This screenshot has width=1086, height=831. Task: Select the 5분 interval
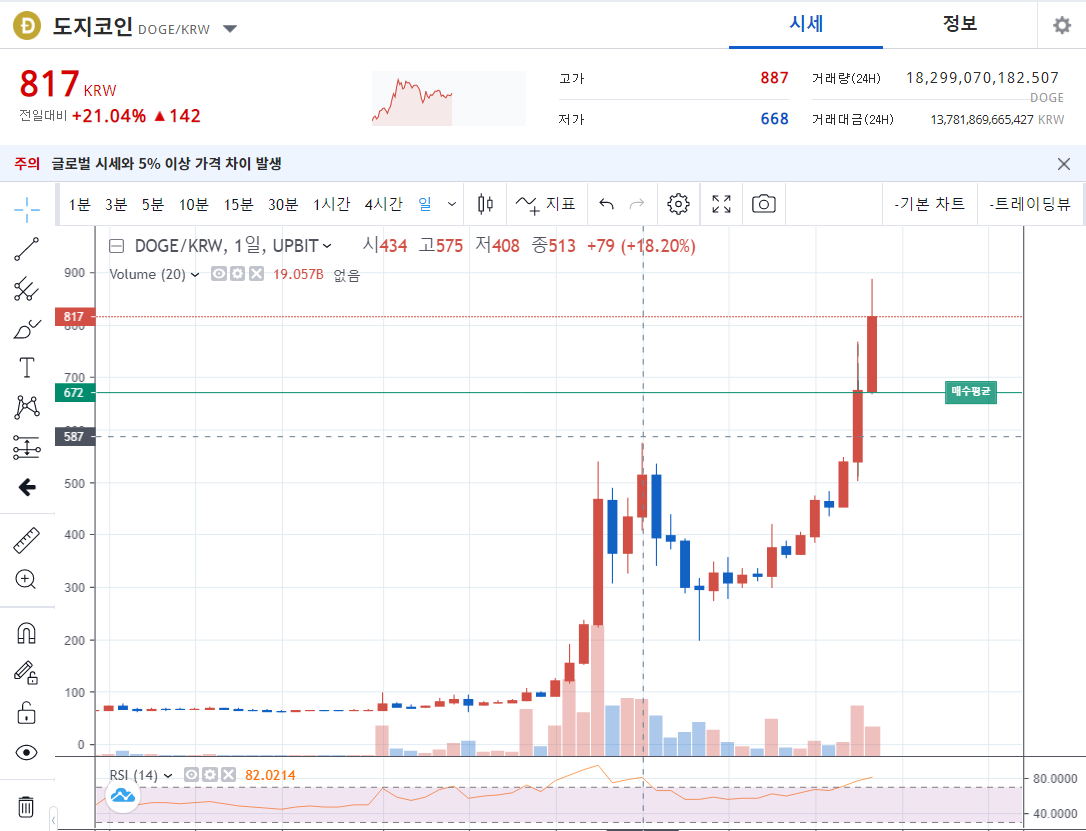153,205
